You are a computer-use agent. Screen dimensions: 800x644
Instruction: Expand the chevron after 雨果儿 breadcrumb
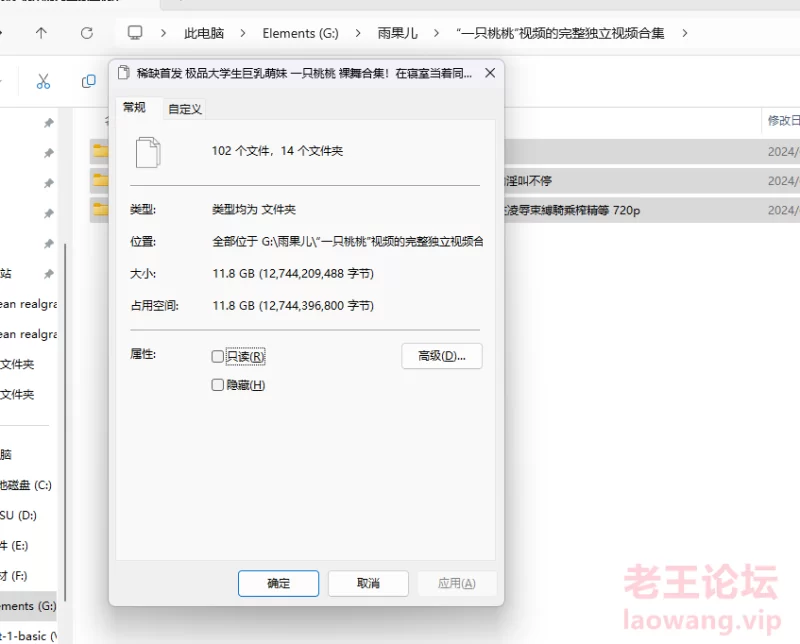click(436, 34)
